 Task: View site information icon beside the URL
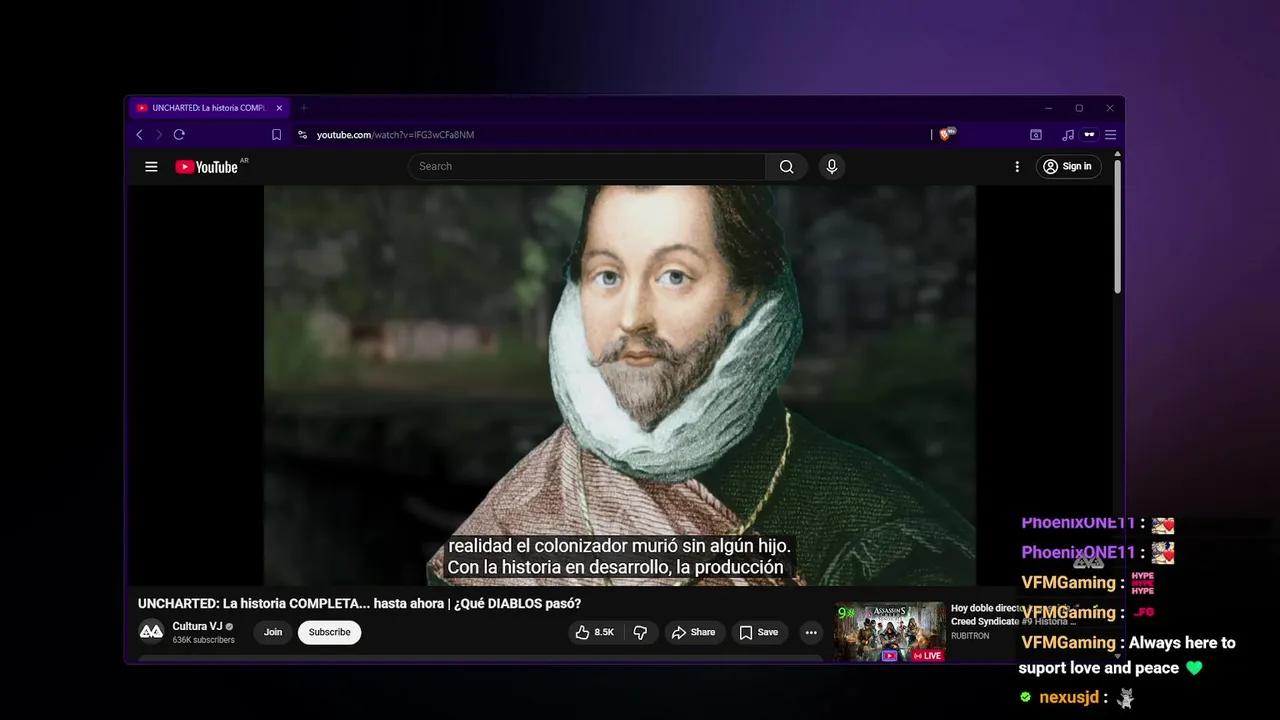302,135
